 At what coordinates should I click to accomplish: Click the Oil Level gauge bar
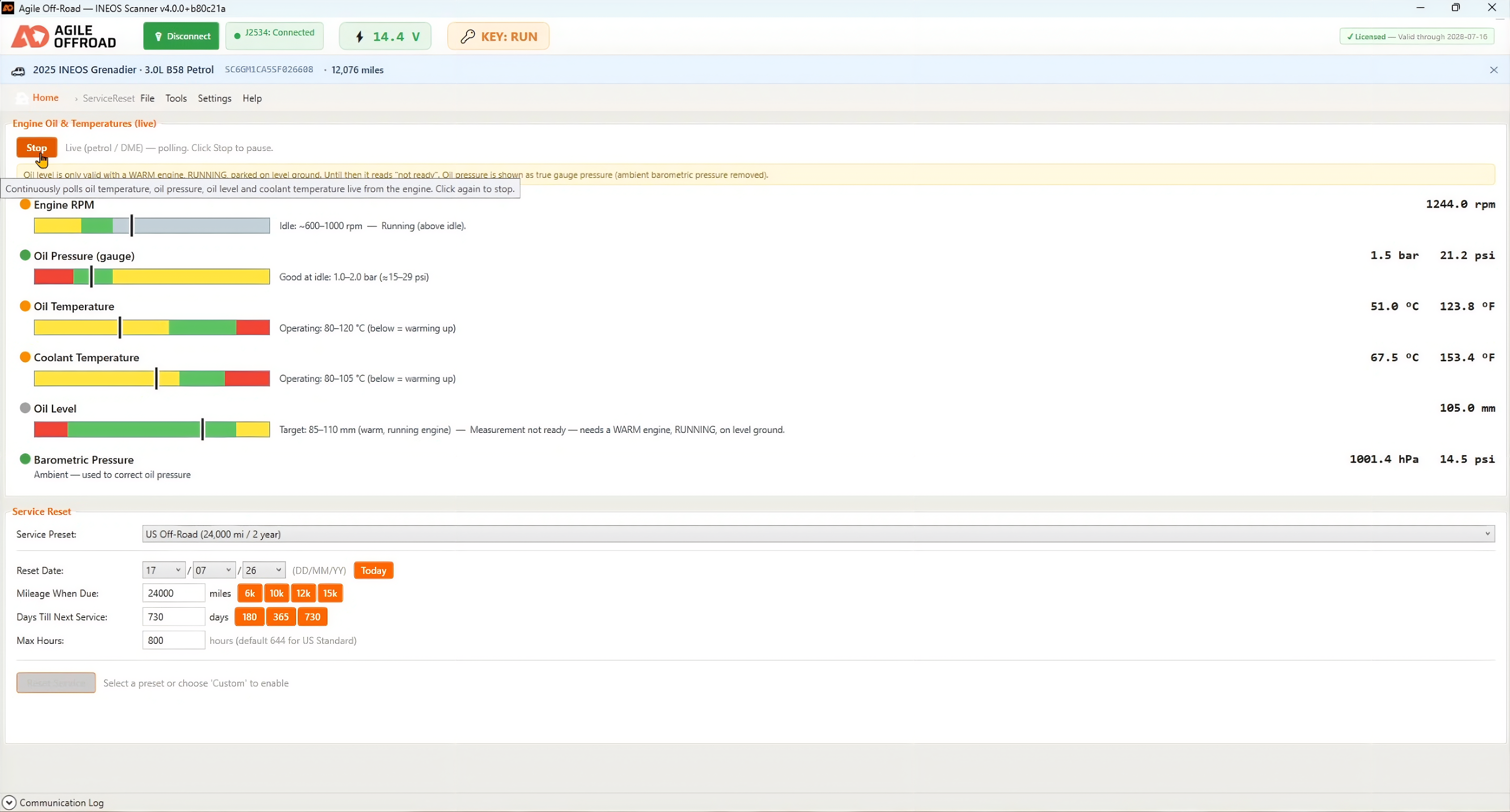152,429
